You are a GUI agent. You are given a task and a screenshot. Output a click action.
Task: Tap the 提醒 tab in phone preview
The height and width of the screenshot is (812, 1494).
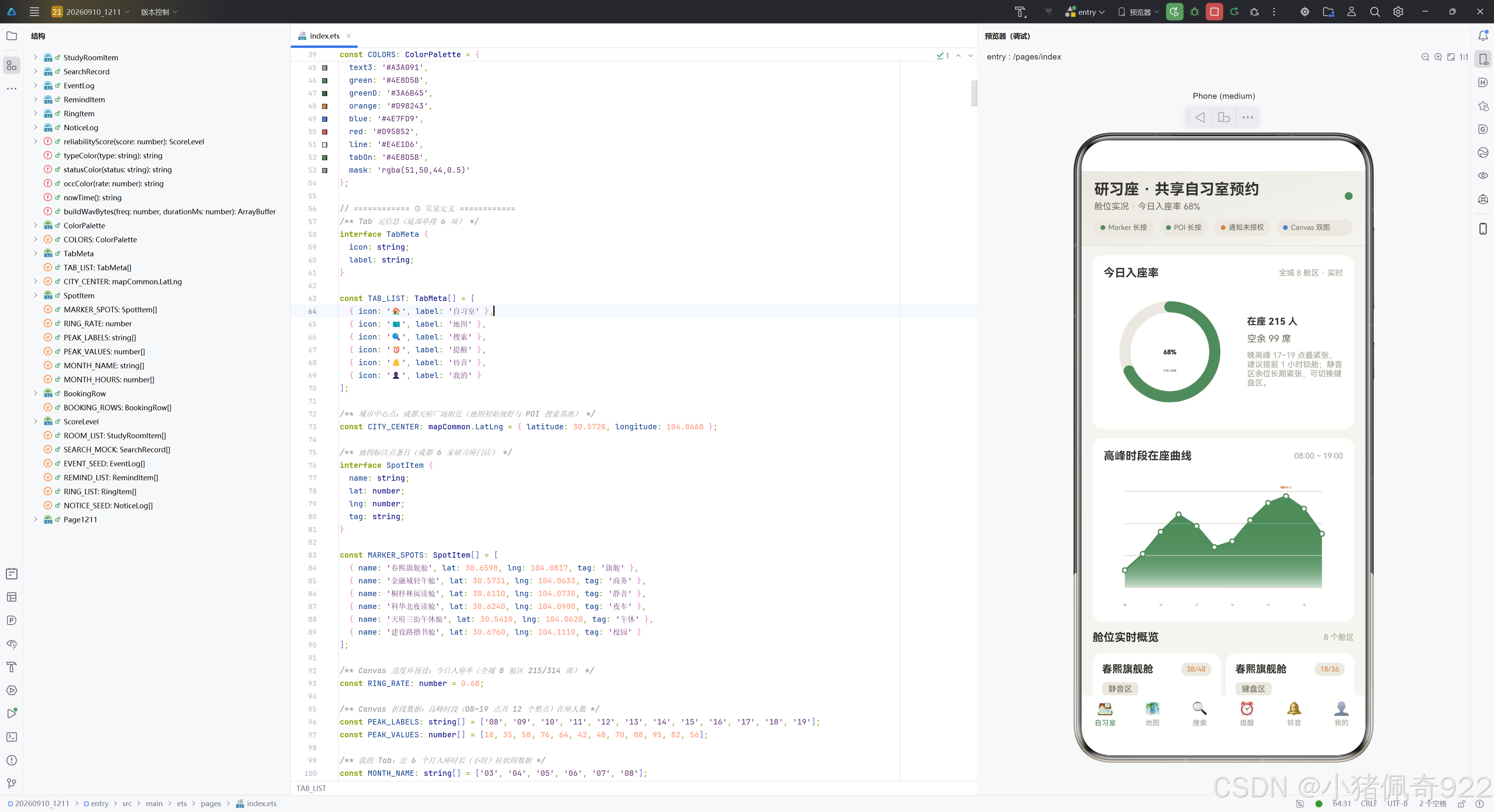[1246, 714]
